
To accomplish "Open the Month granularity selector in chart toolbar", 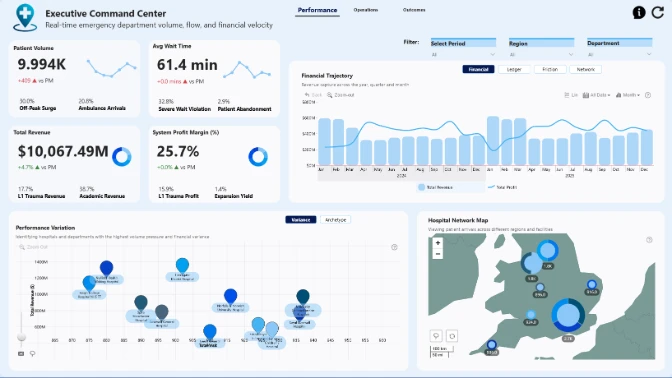I will [x=628, y=95].
